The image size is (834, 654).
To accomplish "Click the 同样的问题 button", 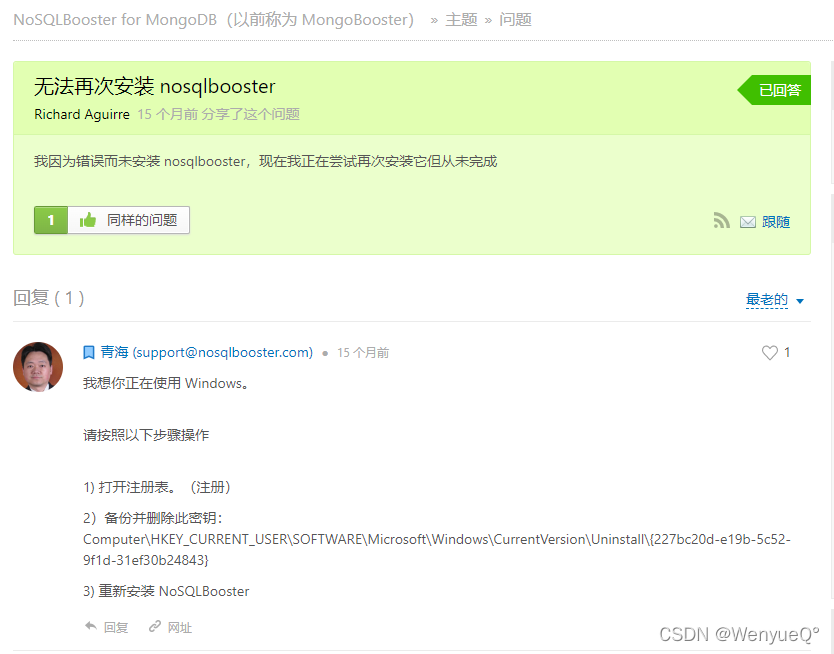I will point(129,220).
